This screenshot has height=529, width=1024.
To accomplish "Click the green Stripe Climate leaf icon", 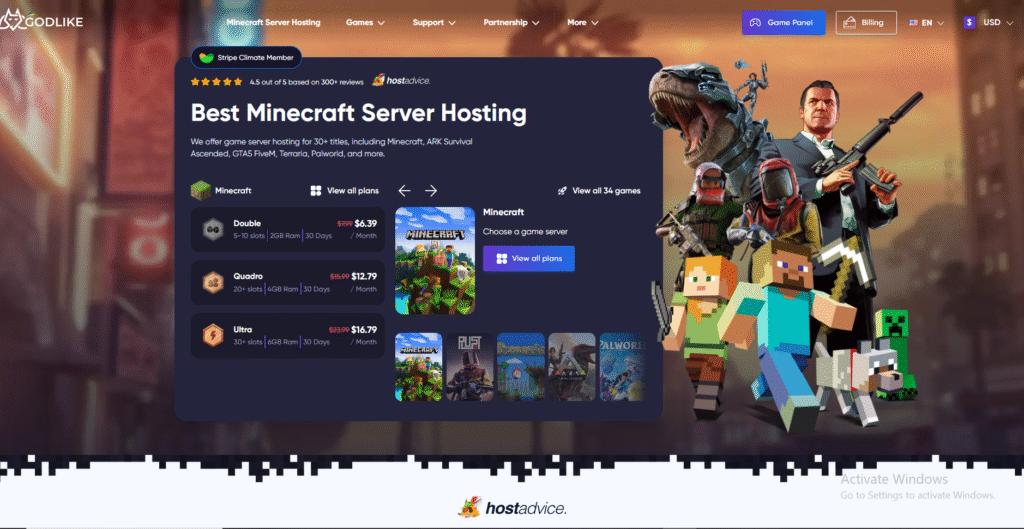I will (206, 57).
